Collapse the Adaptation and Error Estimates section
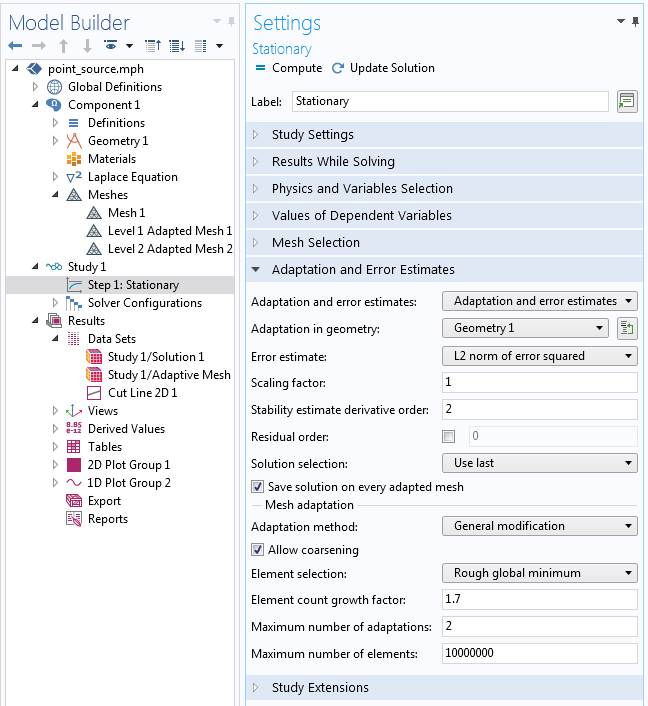Viewport: 648px width, 706px height. pyautogui.click(x=363, y=270)
